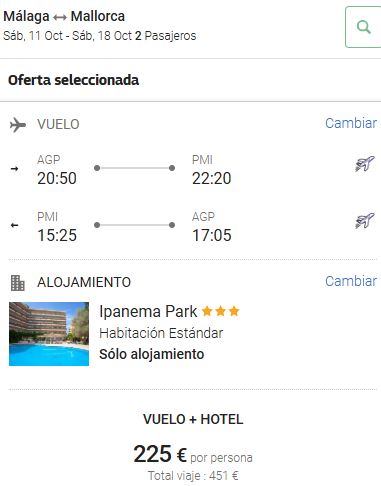Click the return left-arrow icon
This screenshot has height=486, width=381.
point(14,225)
